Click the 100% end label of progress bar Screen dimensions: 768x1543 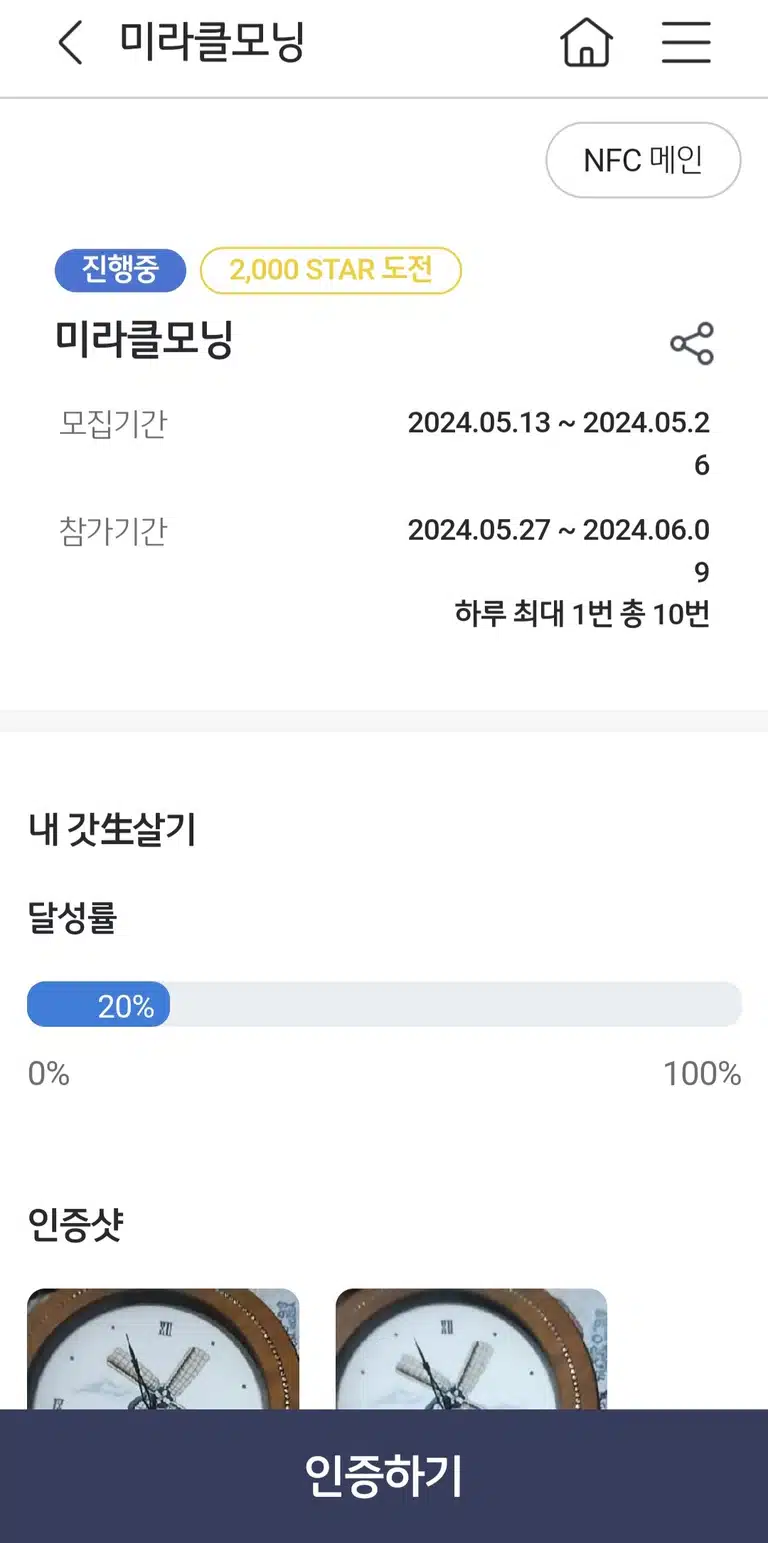702,1074
